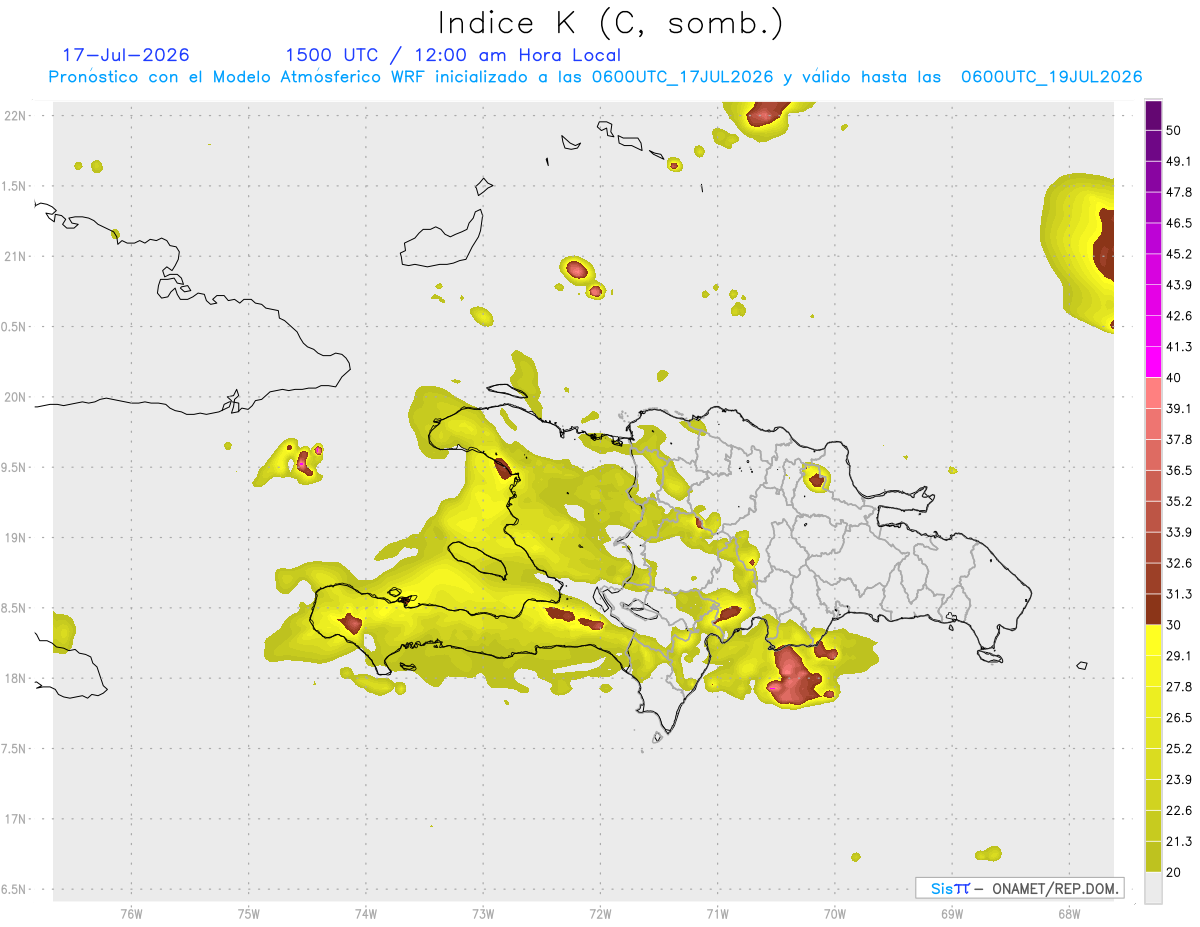Click the '36.5' colorbar value label
Image resolution: width=1200 pixels, height=927 pixels.
click(1179, 470)
